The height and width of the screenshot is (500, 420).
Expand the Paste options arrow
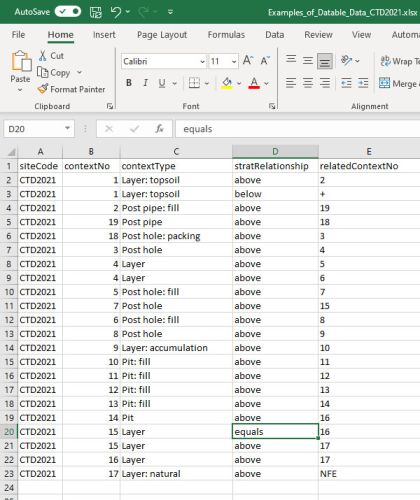tap(20, 90)
